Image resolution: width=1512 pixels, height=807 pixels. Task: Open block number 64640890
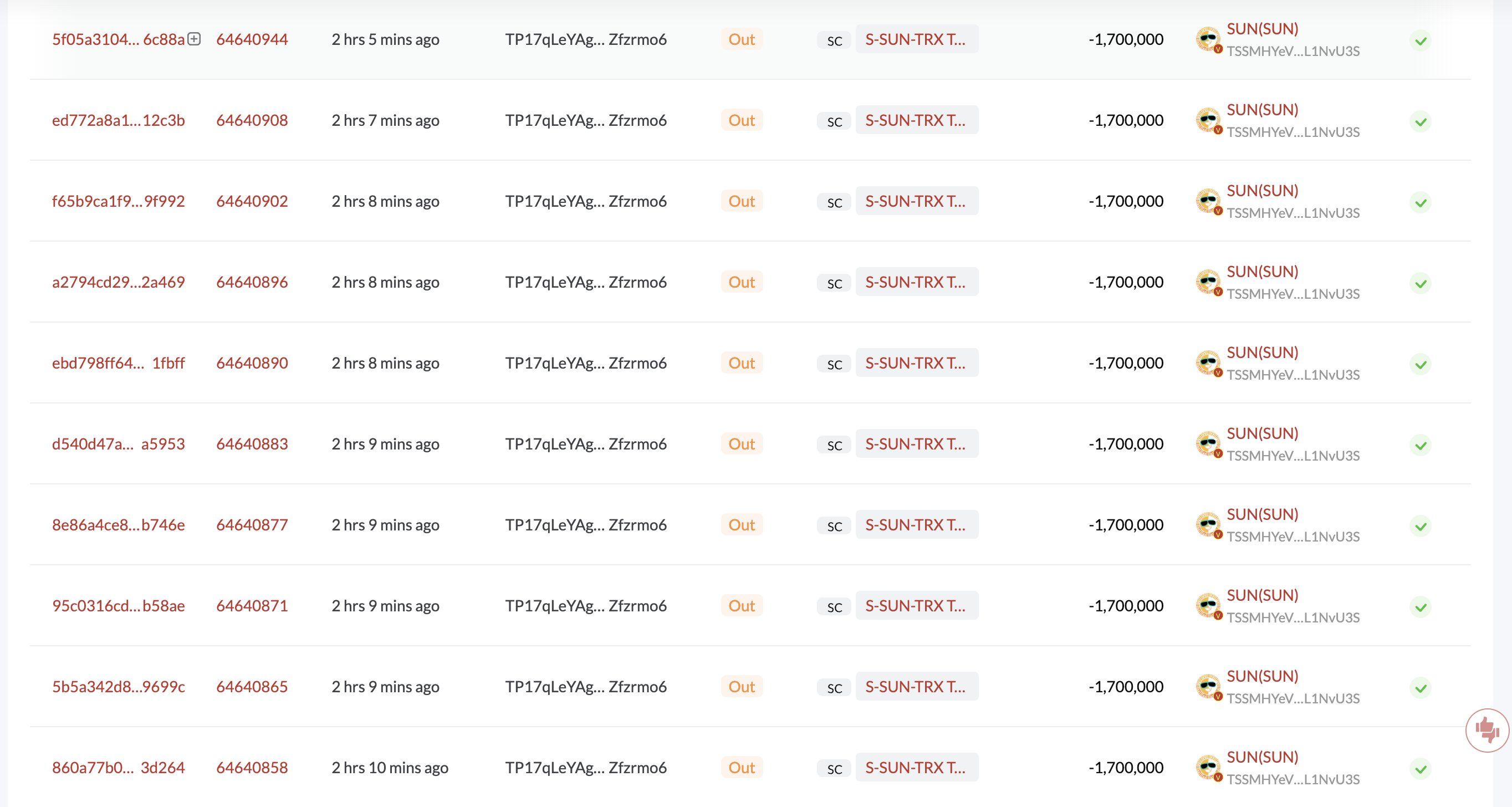point(252,362)
